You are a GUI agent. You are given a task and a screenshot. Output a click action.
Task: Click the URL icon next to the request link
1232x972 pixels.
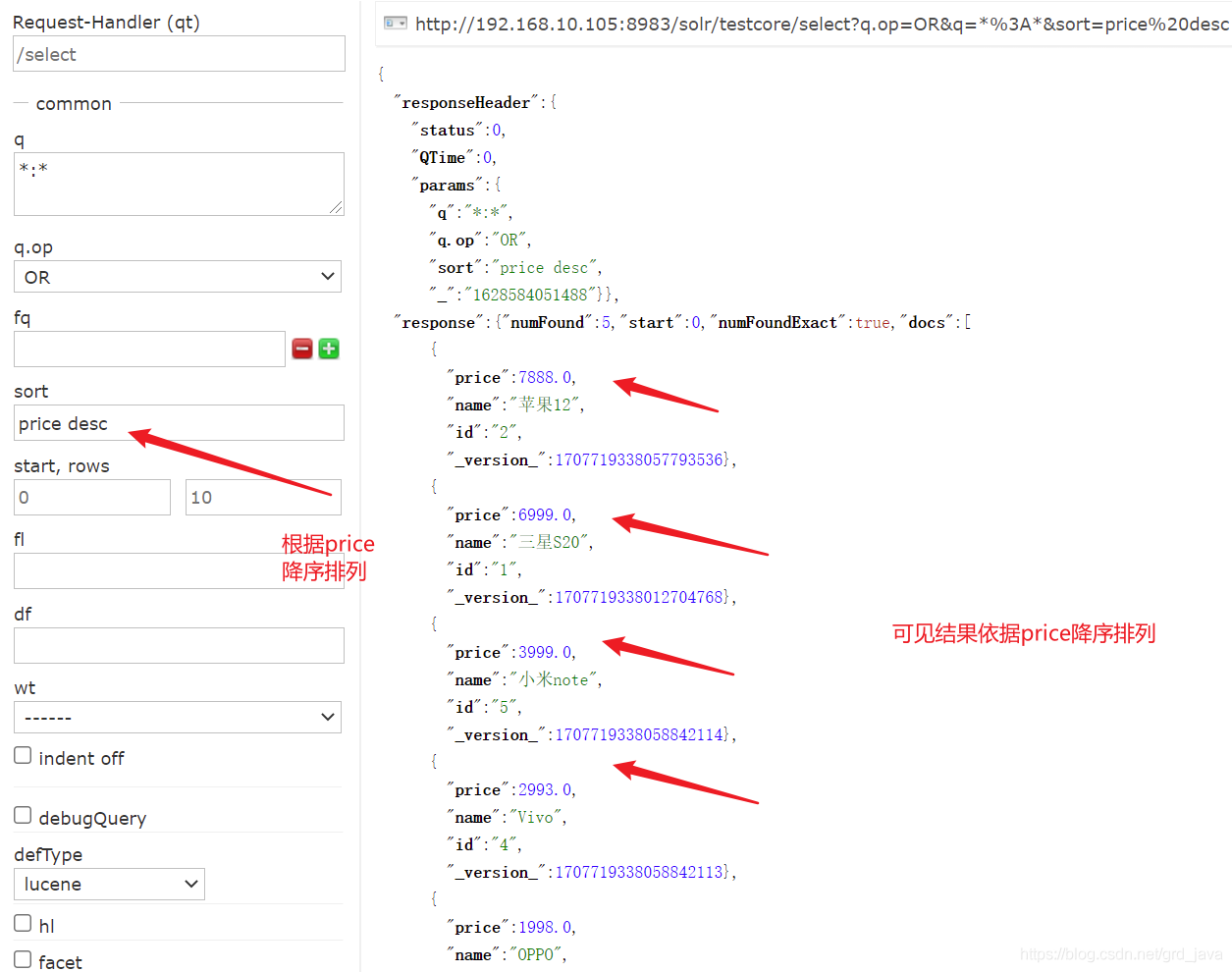click(x=396, y=23)
